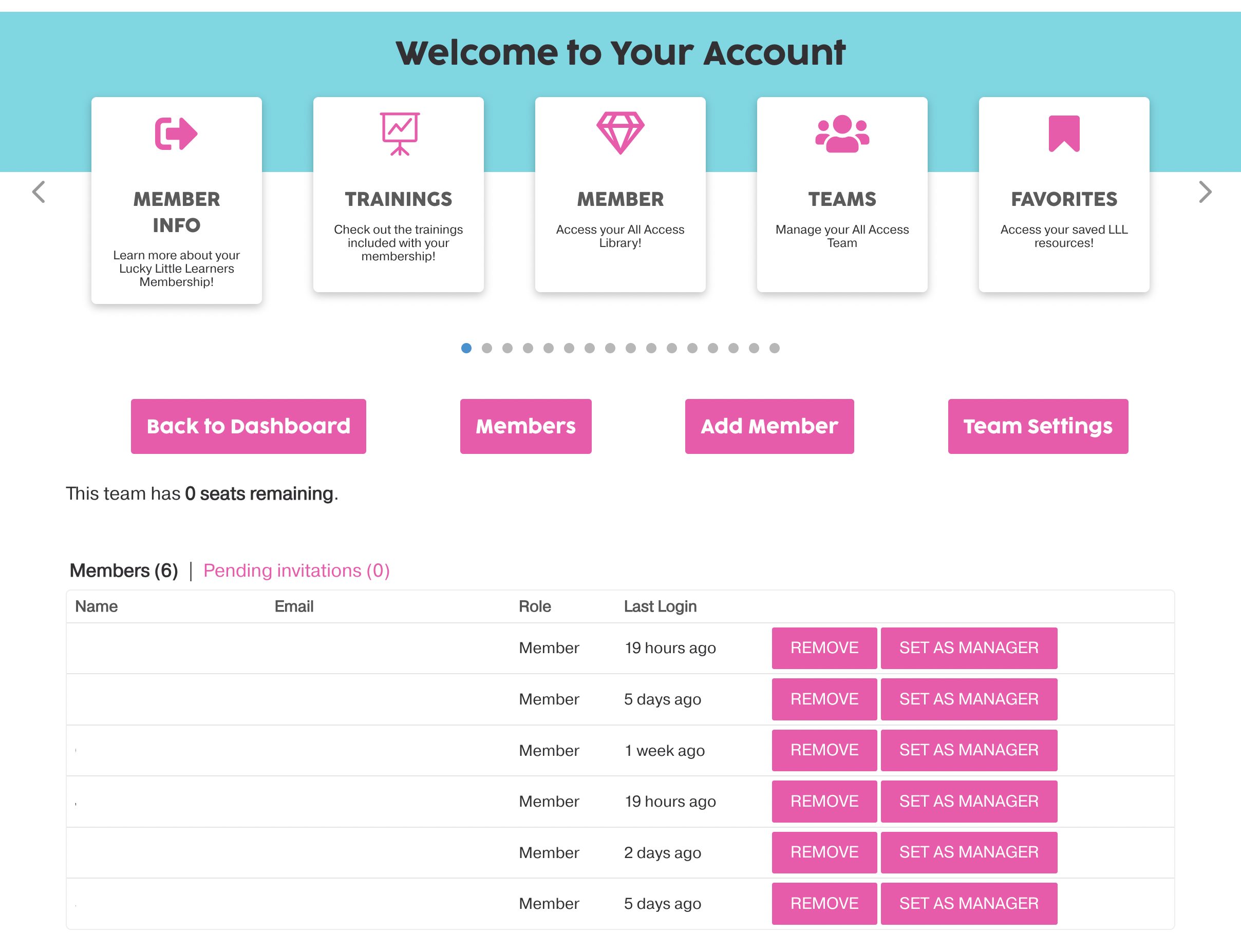
Task: Remove the member last active 2 days ago
Action: 824,852
